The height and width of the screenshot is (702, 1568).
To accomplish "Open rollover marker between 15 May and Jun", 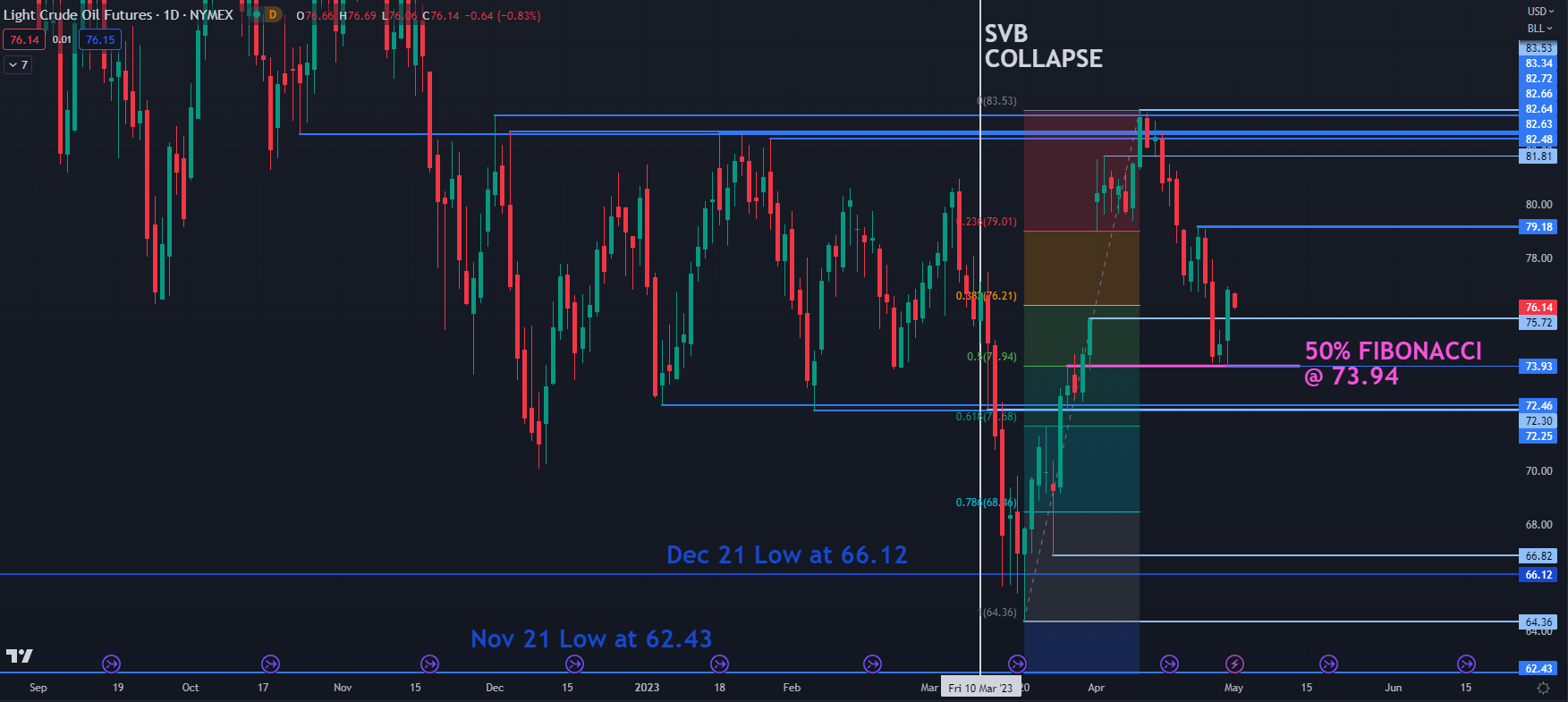I will coord(1328,664).
